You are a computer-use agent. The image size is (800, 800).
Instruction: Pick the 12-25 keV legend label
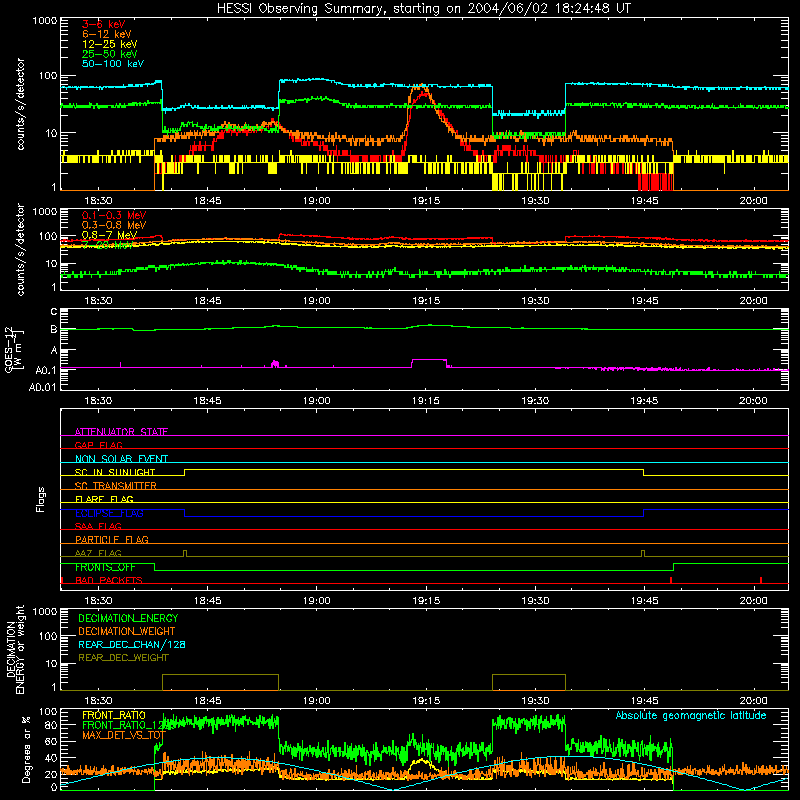[x=109, y=44]
